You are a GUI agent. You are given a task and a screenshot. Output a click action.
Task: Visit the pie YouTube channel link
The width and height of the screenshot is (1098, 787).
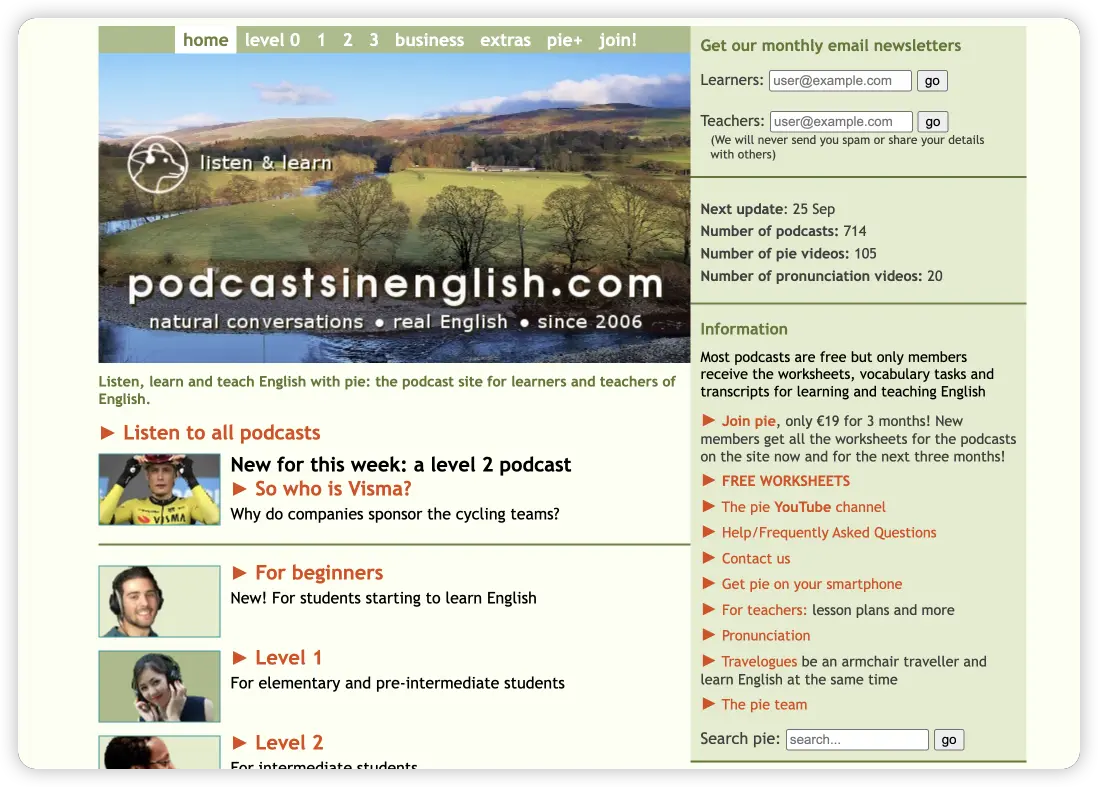(x=803, y=507)
